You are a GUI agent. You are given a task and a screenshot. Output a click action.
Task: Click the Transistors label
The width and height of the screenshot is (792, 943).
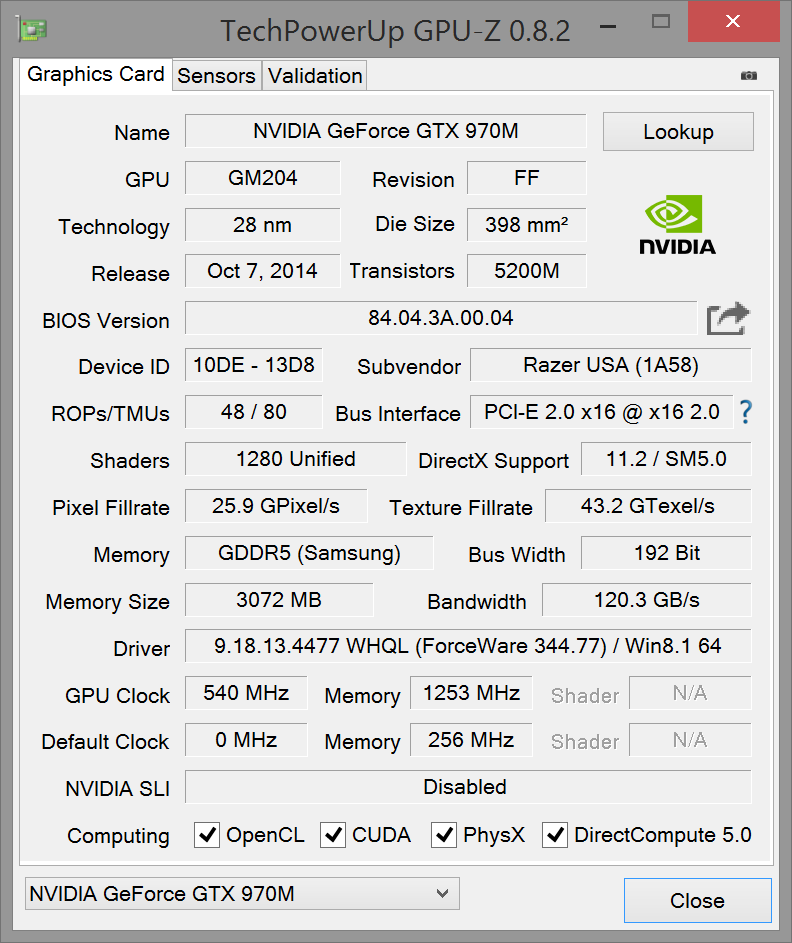pyautogui.click(x=402, y=271)
